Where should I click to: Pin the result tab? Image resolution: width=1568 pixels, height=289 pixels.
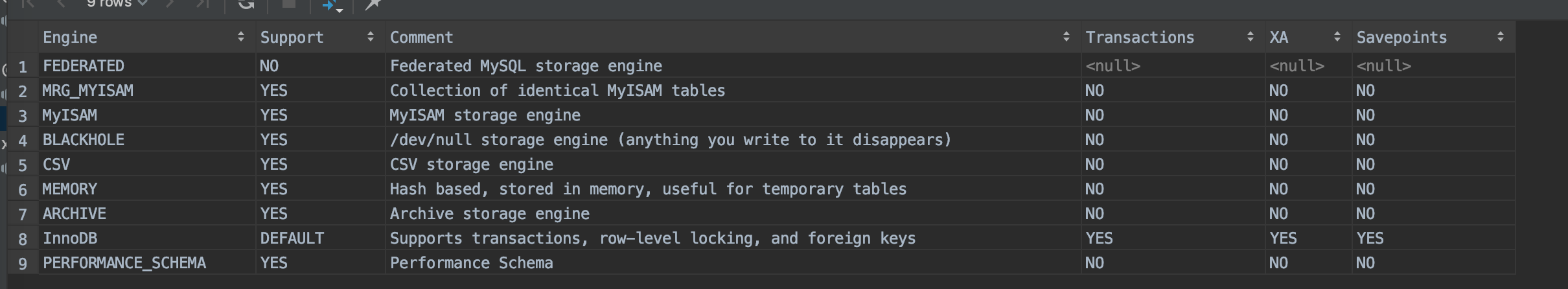point(373,5)
